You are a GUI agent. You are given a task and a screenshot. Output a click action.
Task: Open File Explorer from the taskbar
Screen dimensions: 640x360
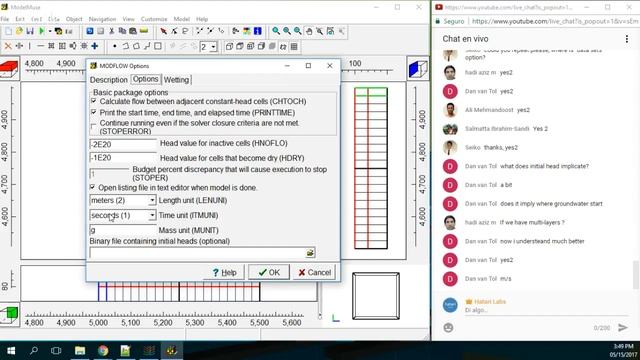(x=80, y=350)
